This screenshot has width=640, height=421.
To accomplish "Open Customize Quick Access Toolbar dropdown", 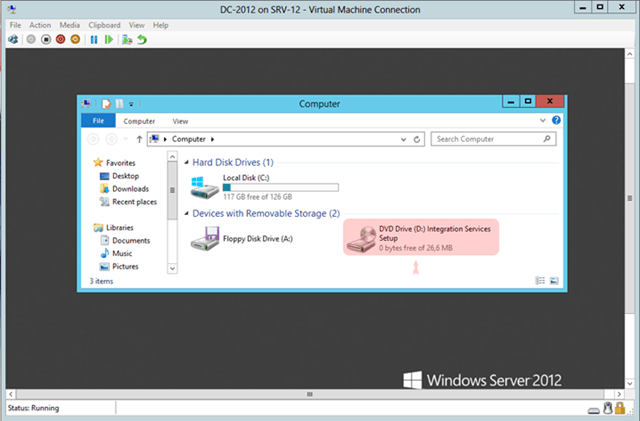I will [131, 104].
